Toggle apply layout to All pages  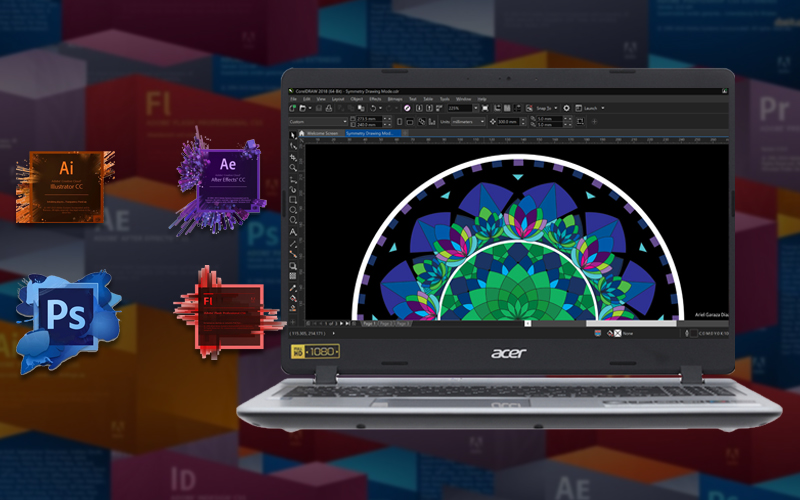(421, 121)
